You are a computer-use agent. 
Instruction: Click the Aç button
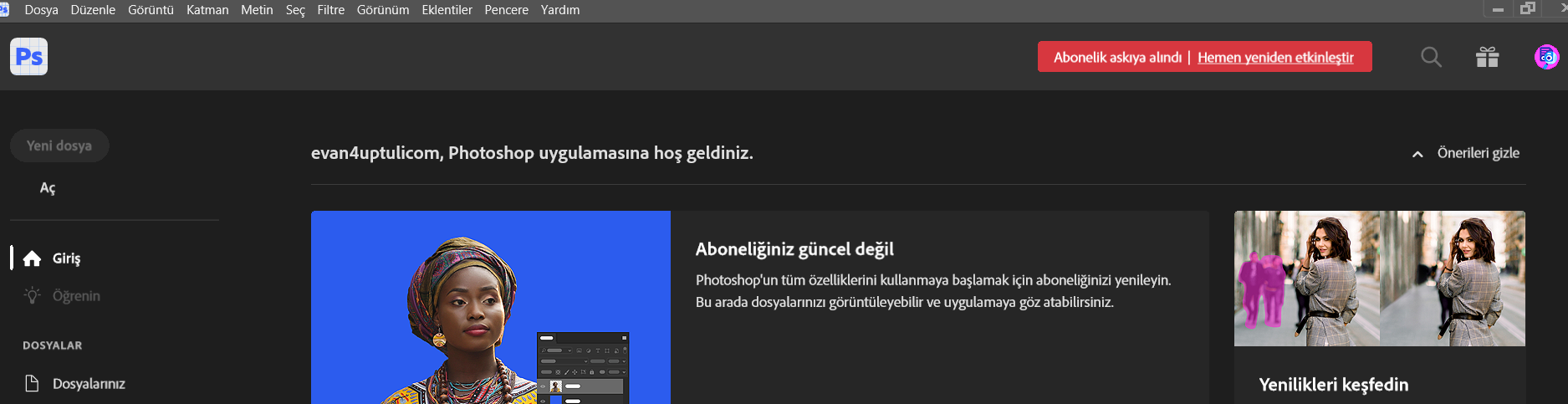(x=48, y=188)
